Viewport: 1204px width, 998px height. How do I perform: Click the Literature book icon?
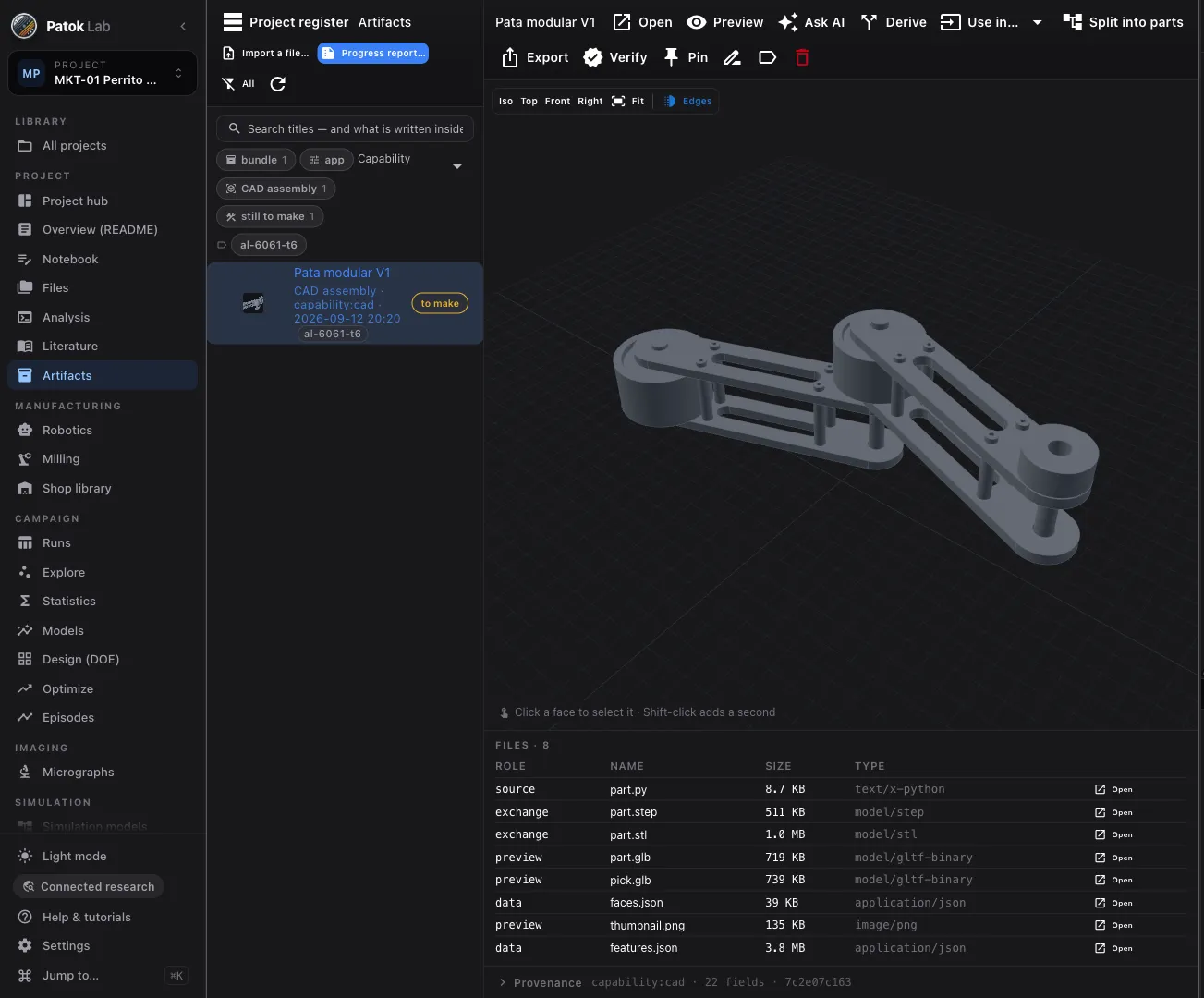pyautogui.click(x=25, y=347)
